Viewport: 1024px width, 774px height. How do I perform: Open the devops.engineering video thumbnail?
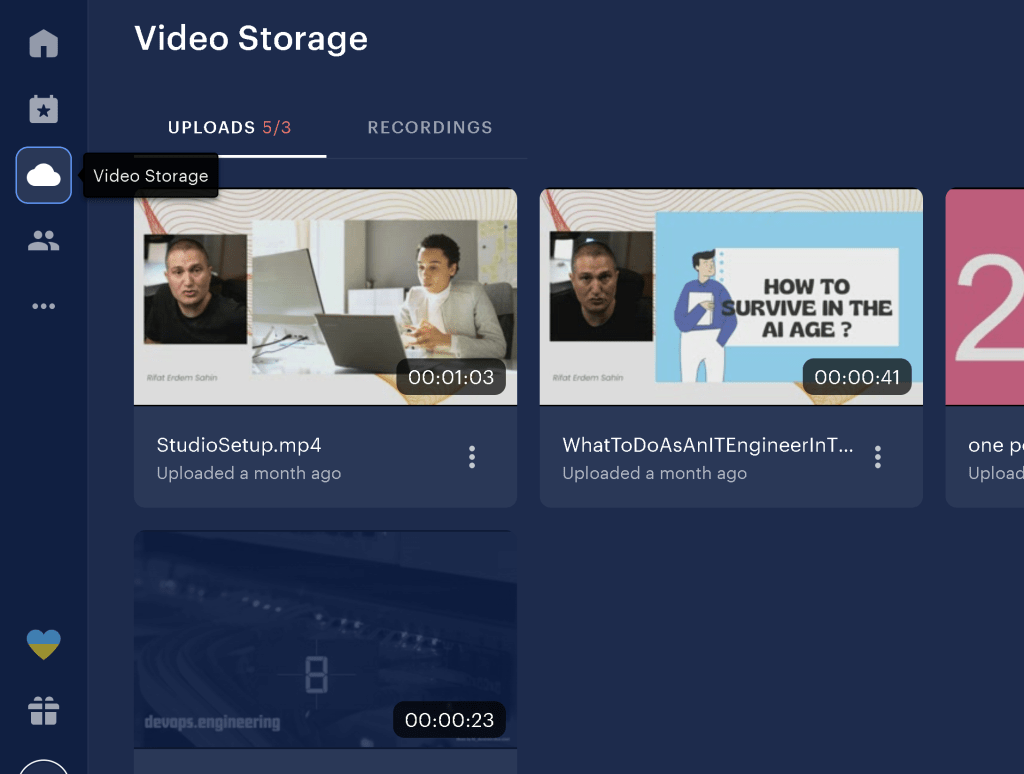[325, 639]
